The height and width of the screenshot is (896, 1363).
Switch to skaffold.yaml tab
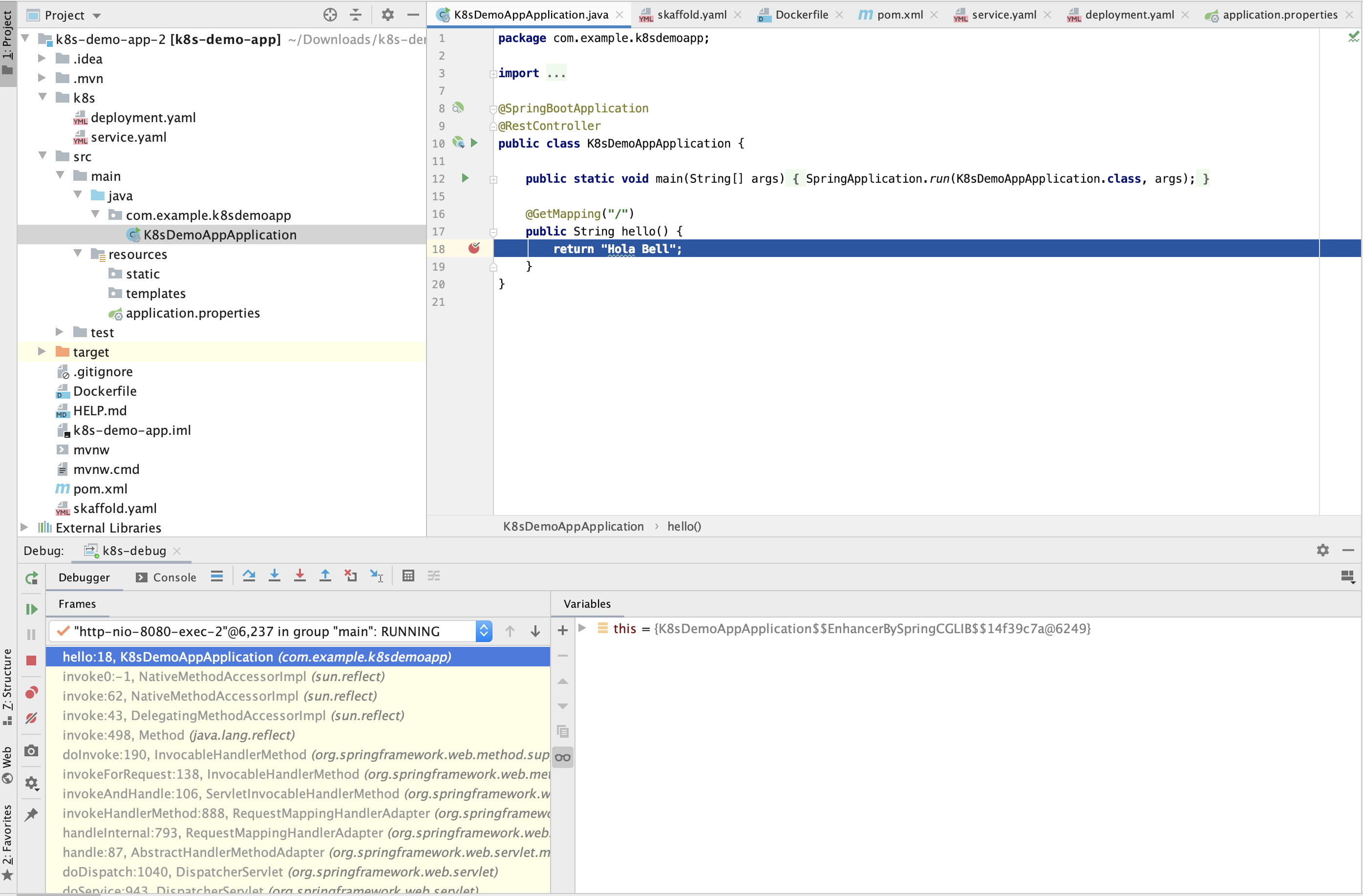pos(691,15)
